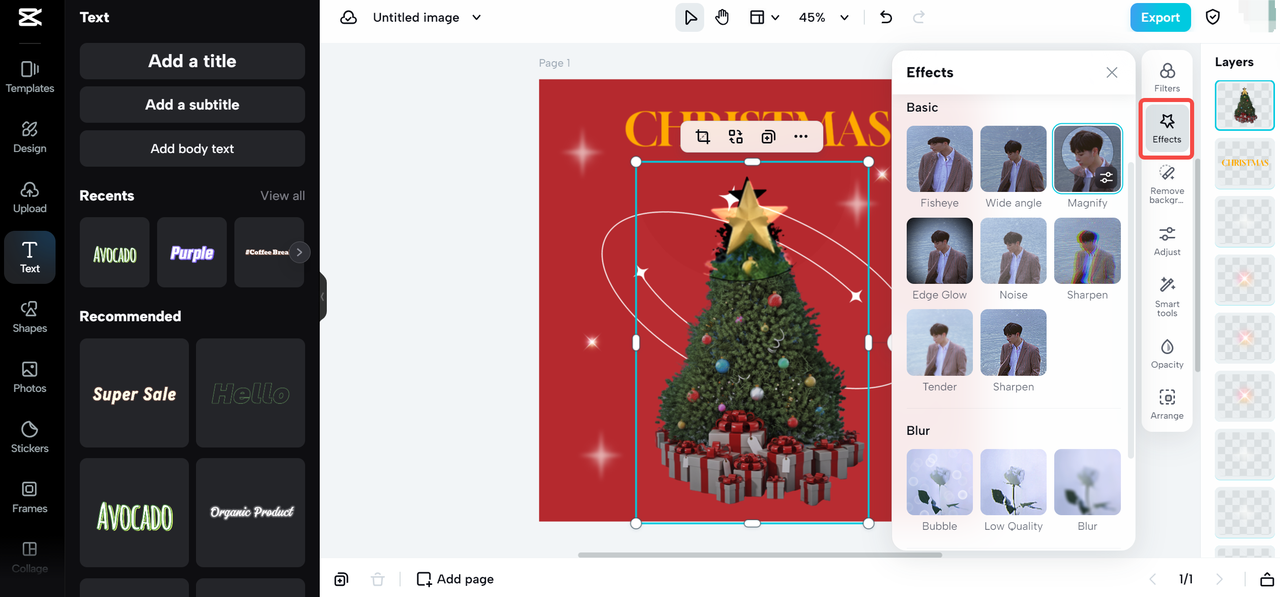Select the Christmas tree layer thumbnail
Viewport: 1280px width, 597px height.
(x=1244, y=105)
